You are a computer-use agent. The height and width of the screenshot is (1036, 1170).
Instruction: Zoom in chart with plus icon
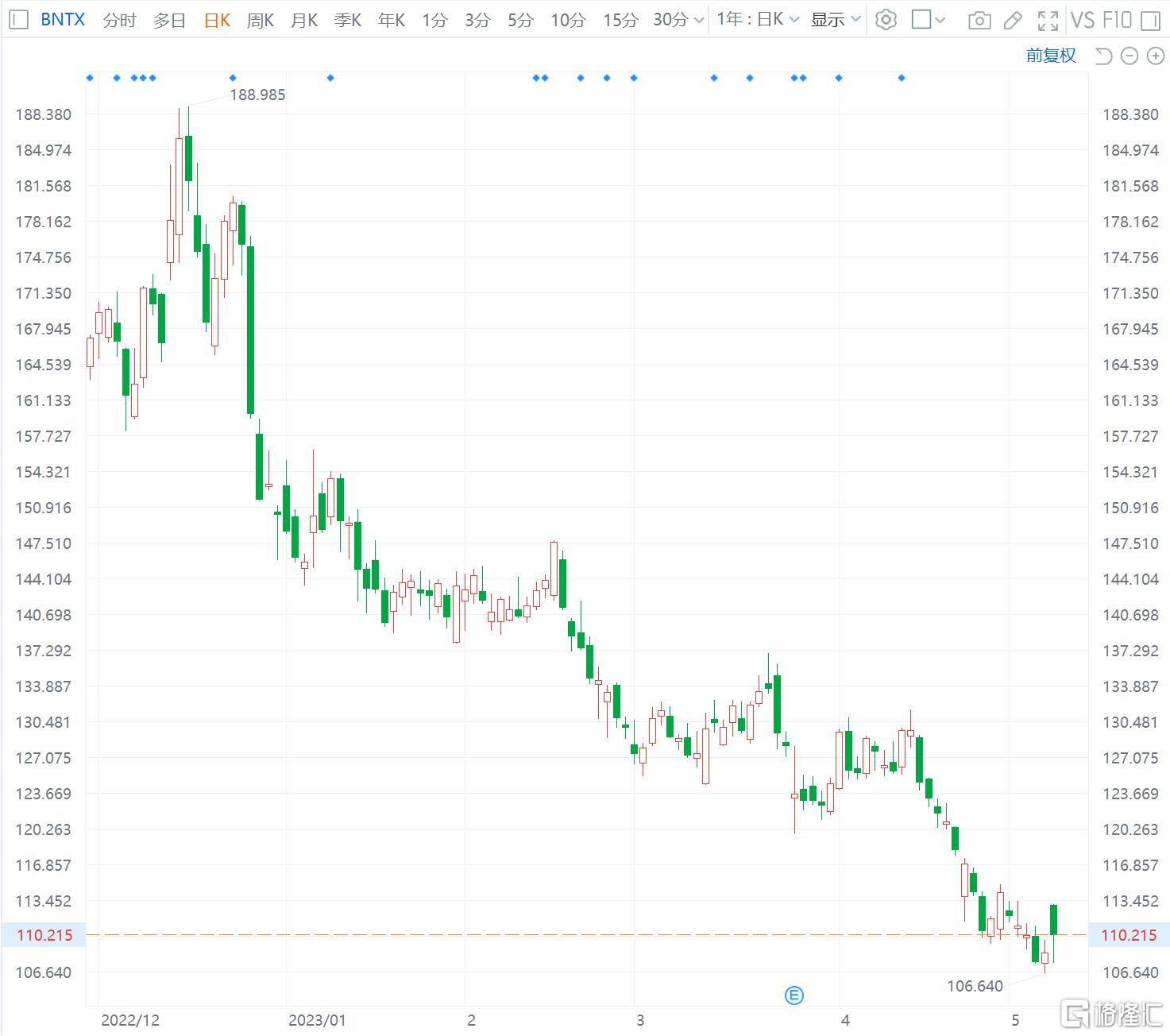pos(1155,56)
